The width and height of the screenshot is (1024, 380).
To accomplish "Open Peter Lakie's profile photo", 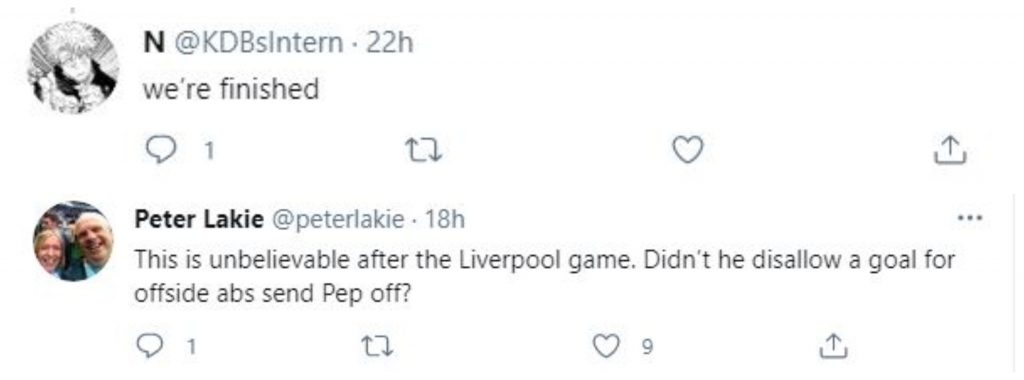I will (73, 242).
